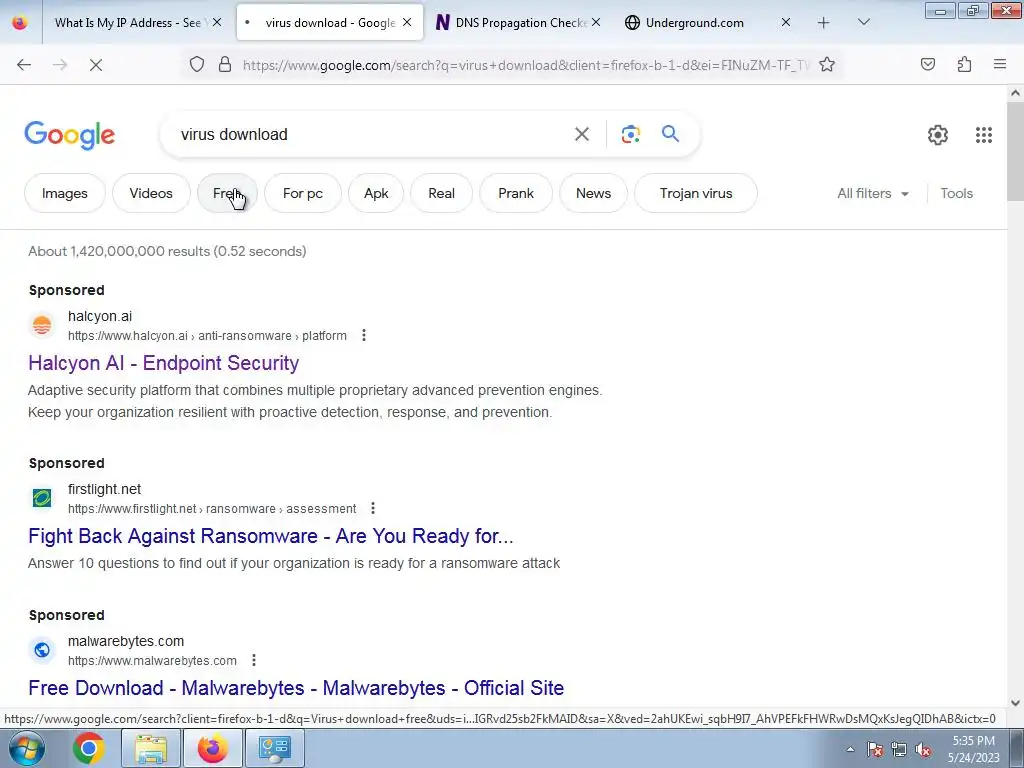
Task: Click the malwarebytes.com site favicon
Action: (x=42, y=650)
